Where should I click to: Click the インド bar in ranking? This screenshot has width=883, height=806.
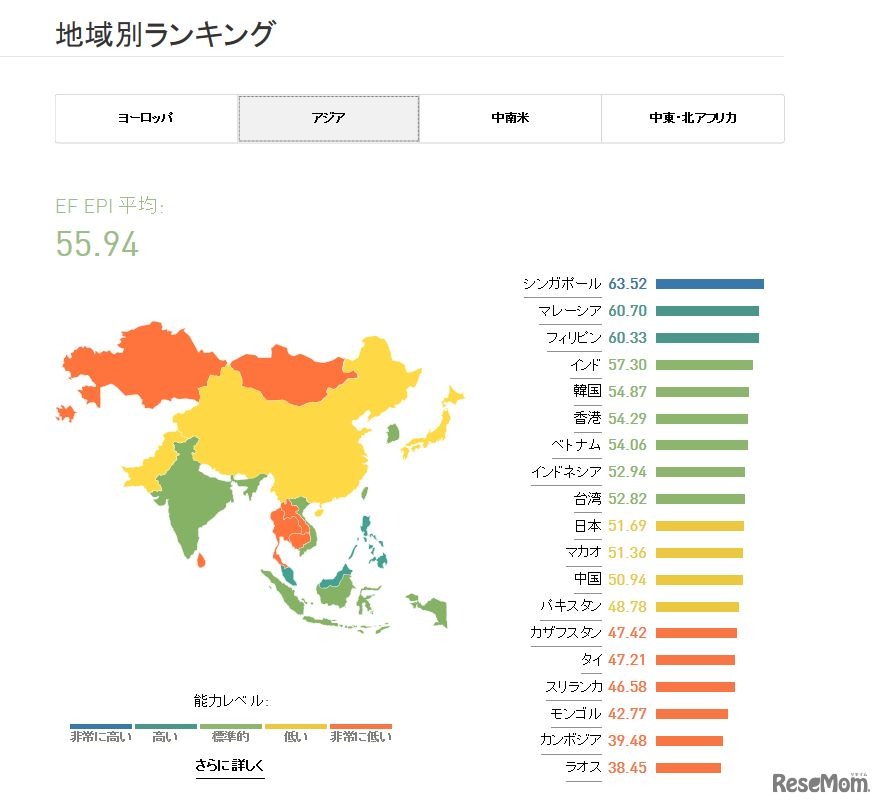click(704, 365)
